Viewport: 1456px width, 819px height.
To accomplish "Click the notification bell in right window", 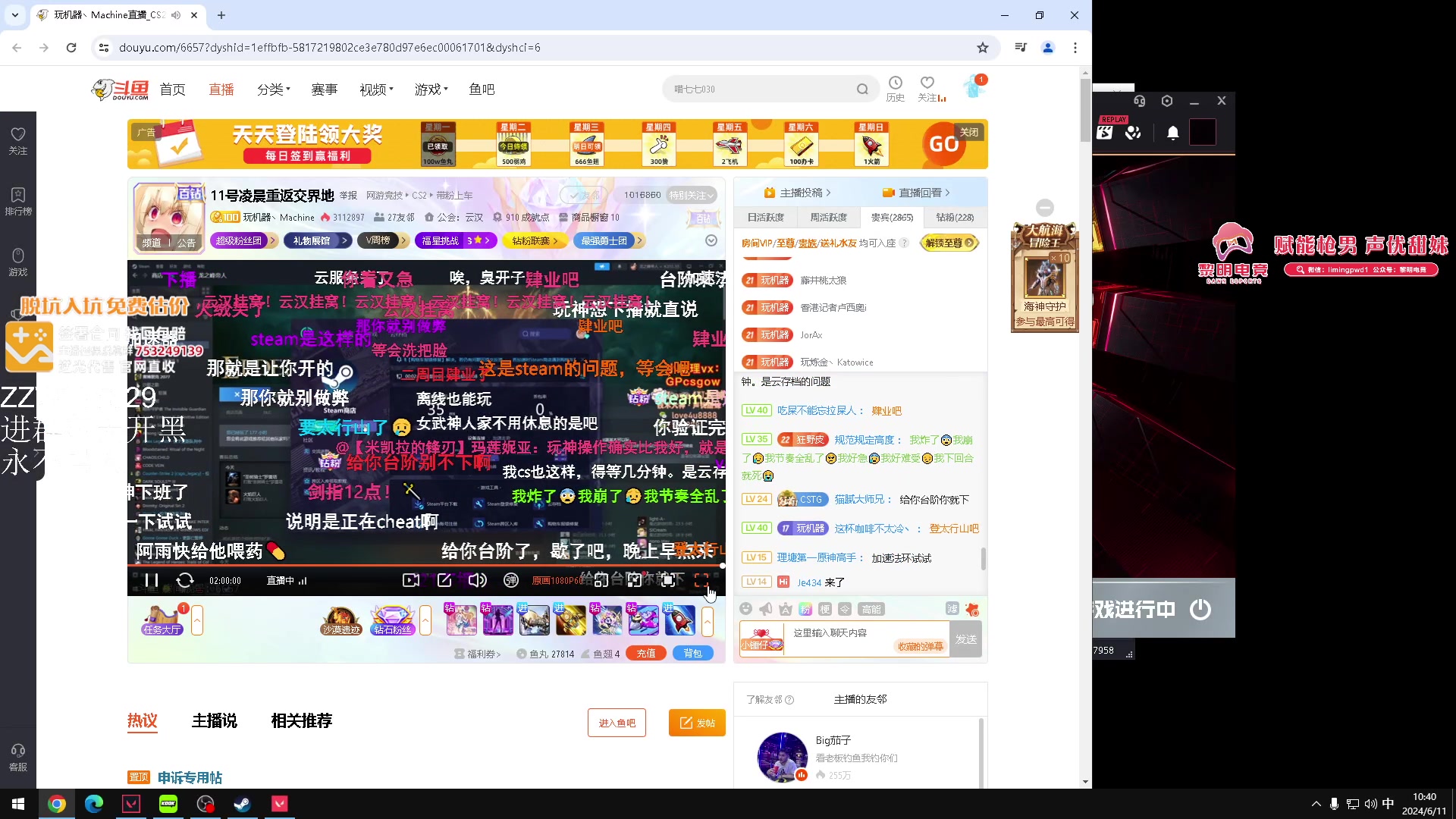I will point(1173,133).
